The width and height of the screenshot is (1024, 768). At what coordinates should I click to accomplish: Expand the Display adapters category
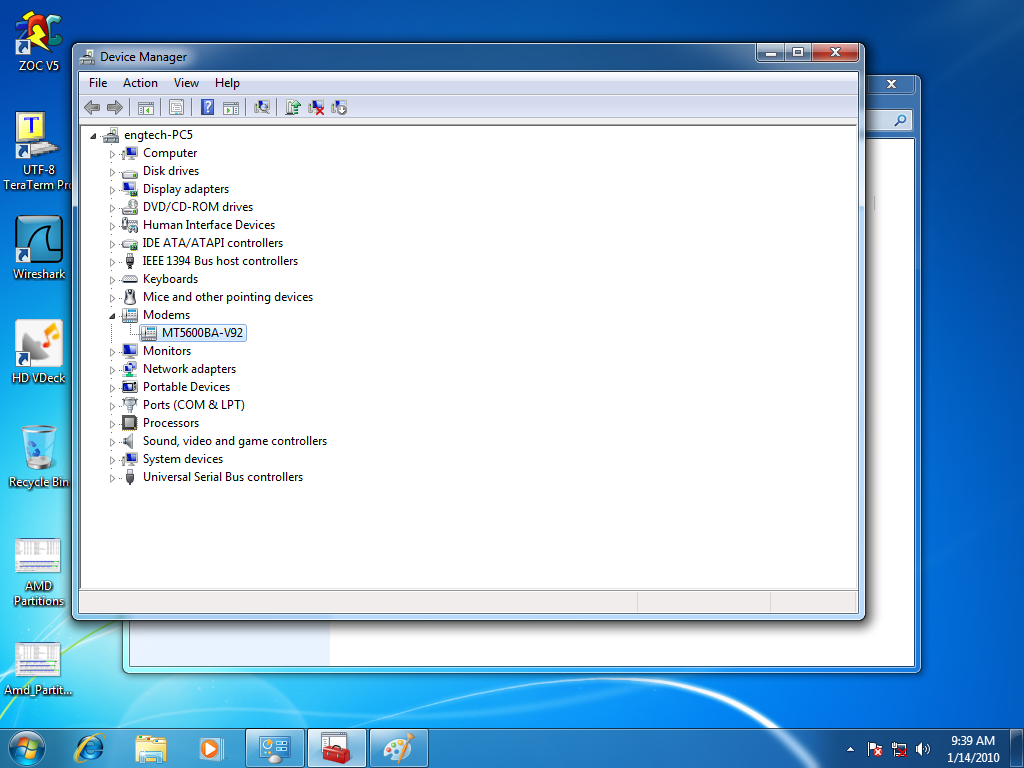pos(113,189)
